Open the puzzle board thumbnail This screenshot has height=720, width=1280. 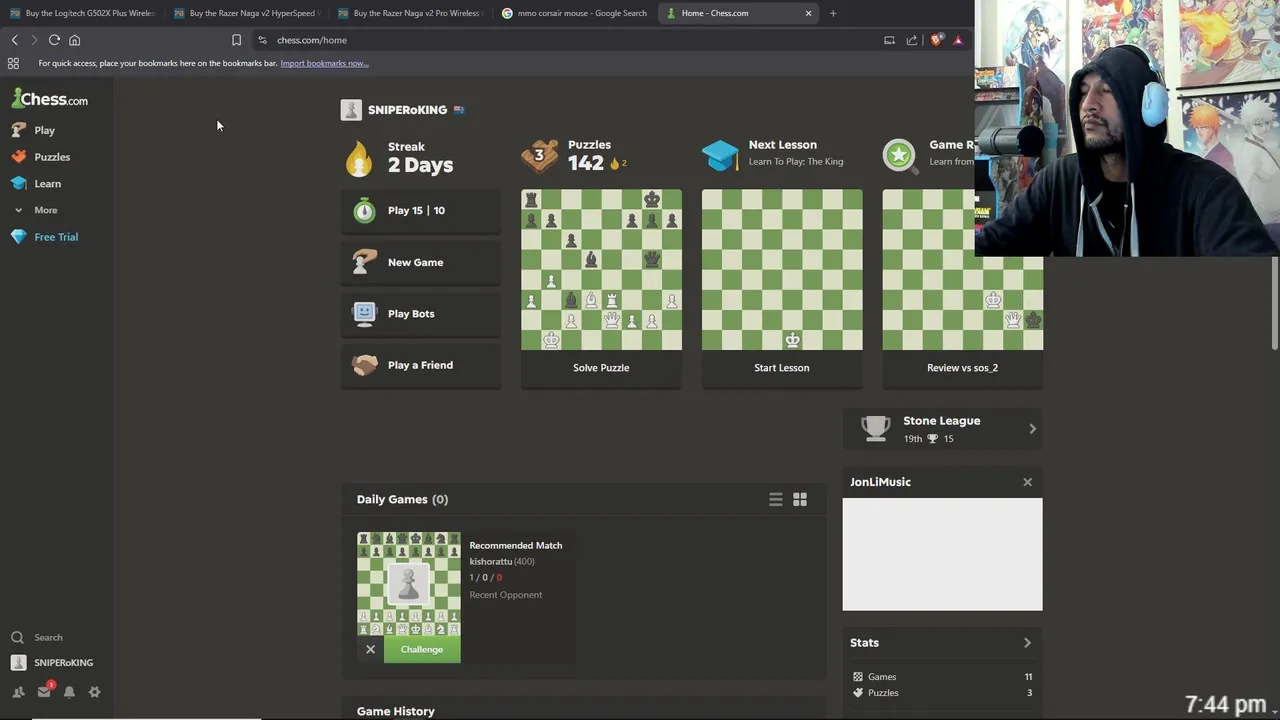tap(601, 270)
